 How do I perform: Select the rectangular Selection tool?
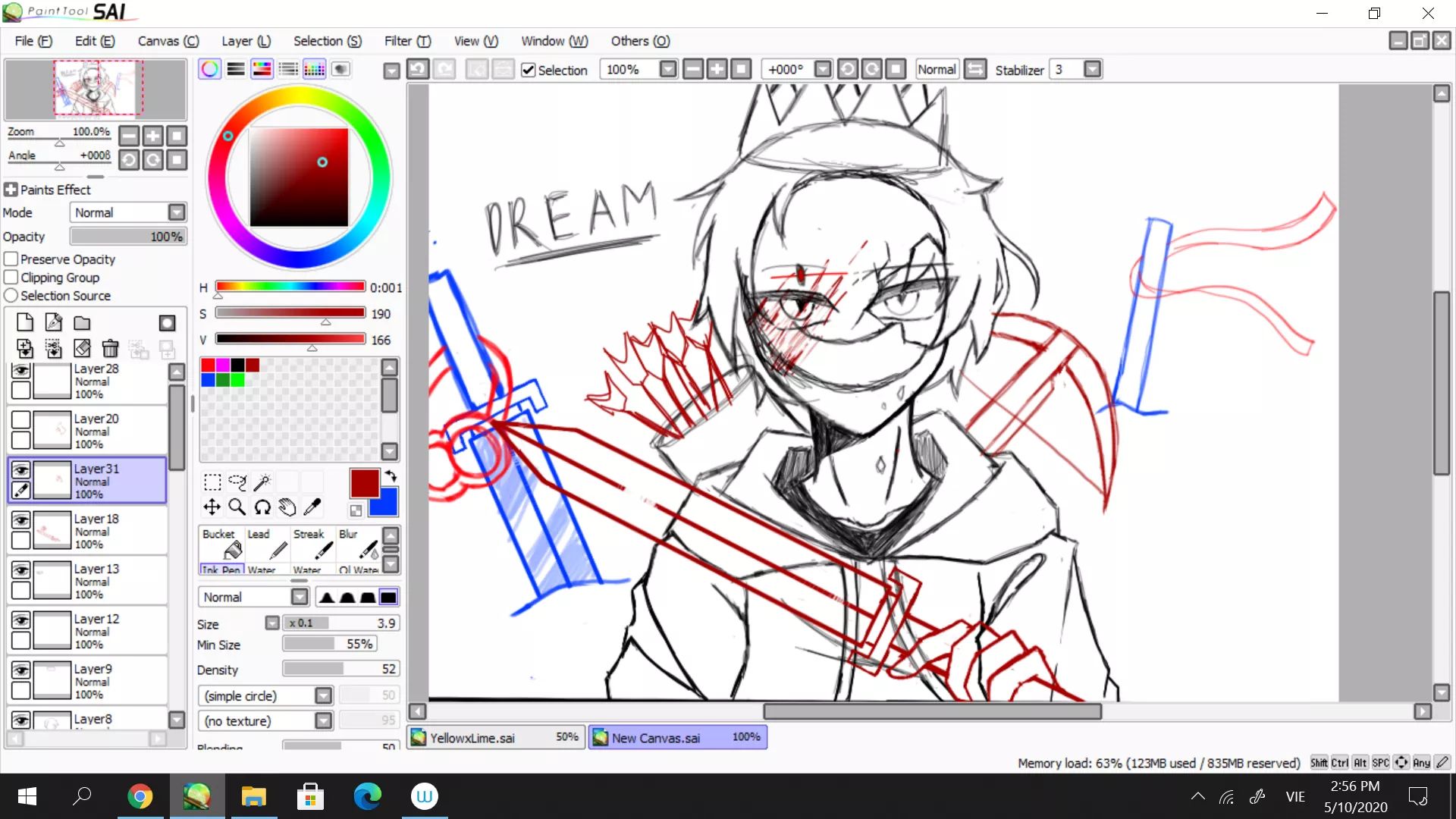click(x=212, y=482)
